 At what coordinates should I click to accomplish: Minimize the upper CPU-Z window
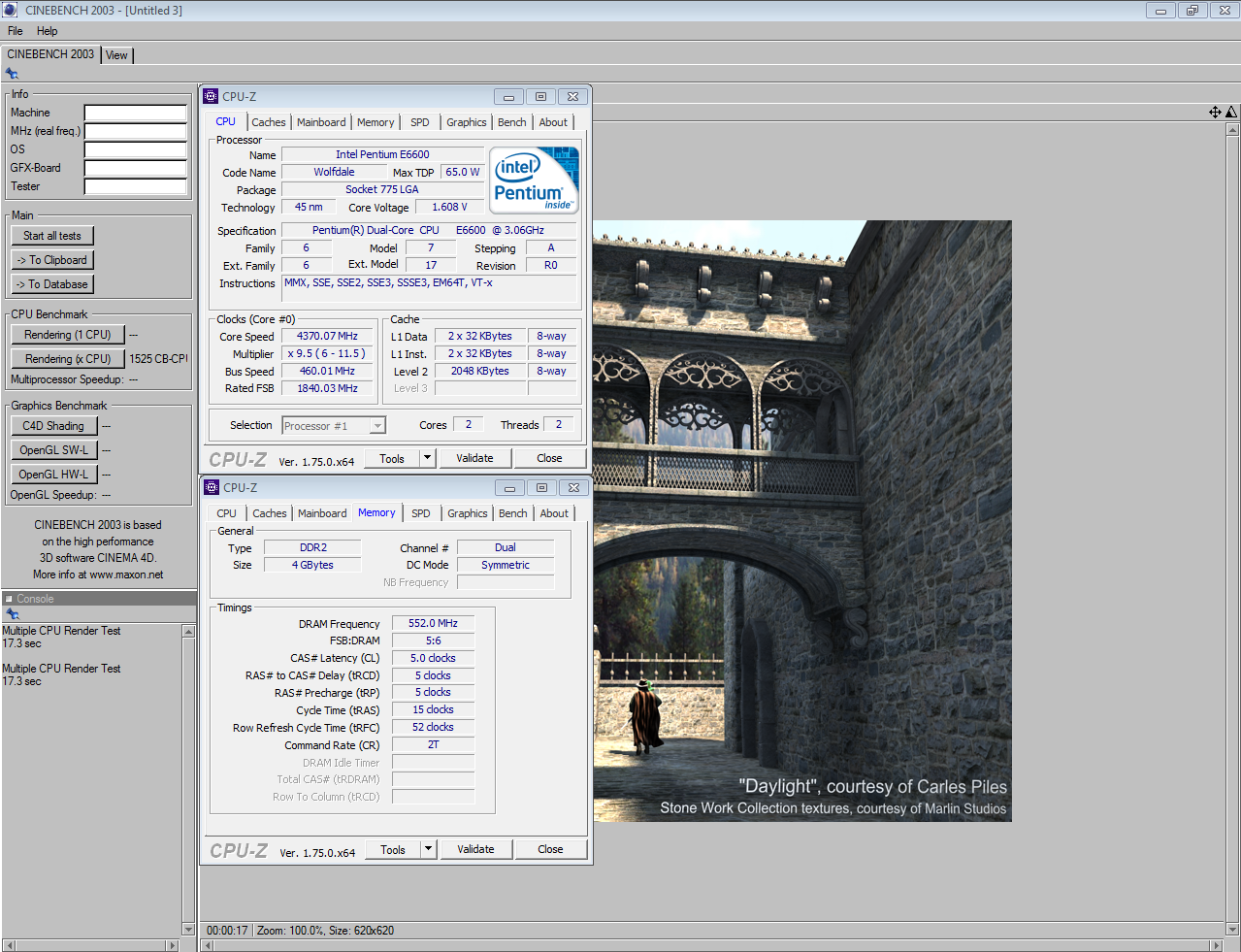[x=508, y=97]
